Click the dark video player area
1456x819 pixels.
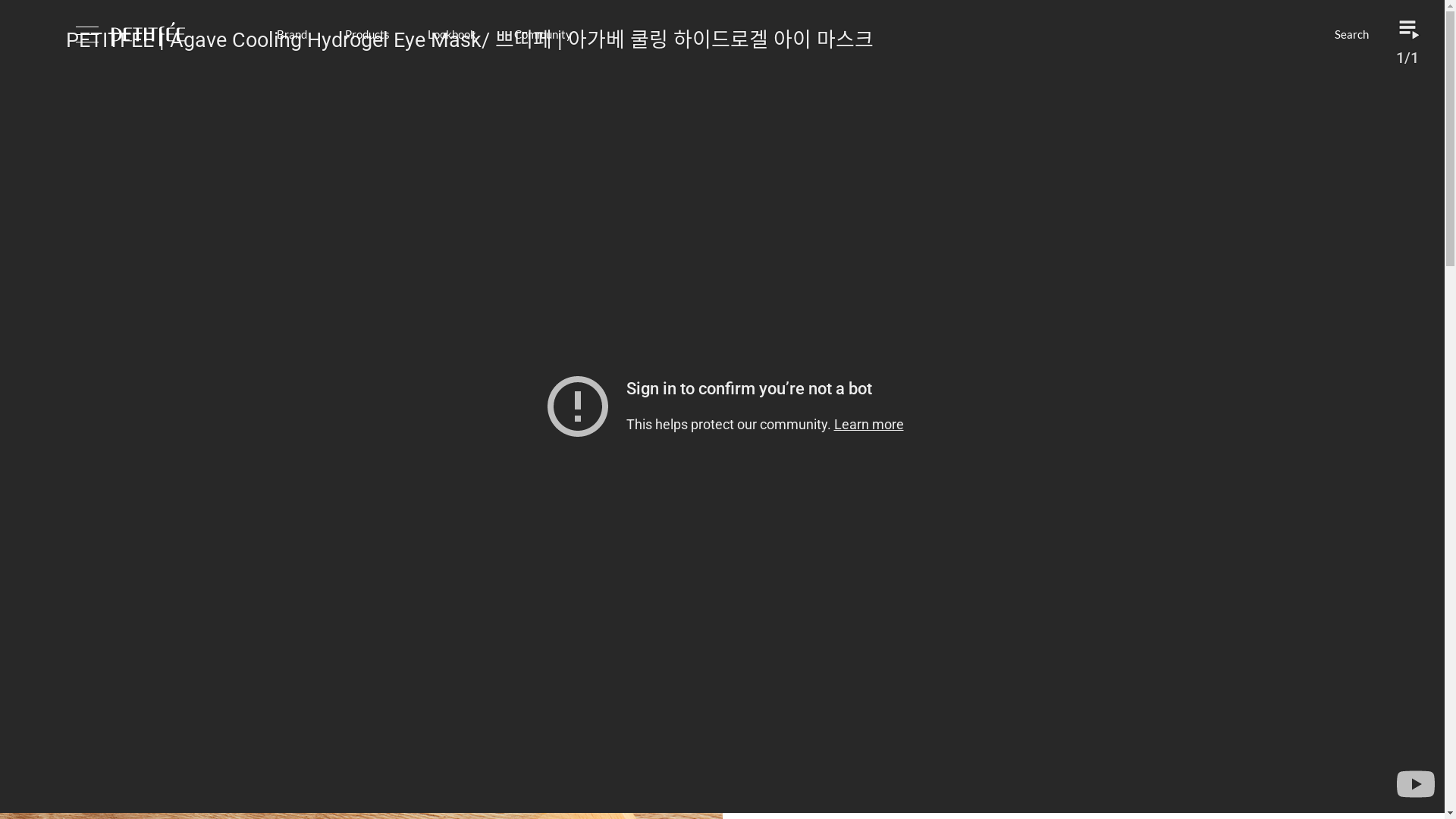pyautogui.click(x=728, y=607)
